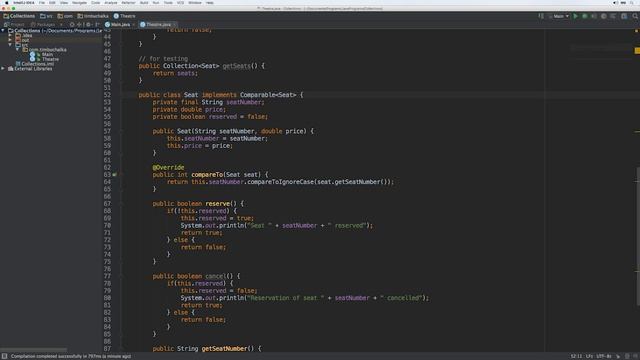Click the yellow warning marker on right stripe
The height and width of the screenshot is (360, 640).
(637, 51)
